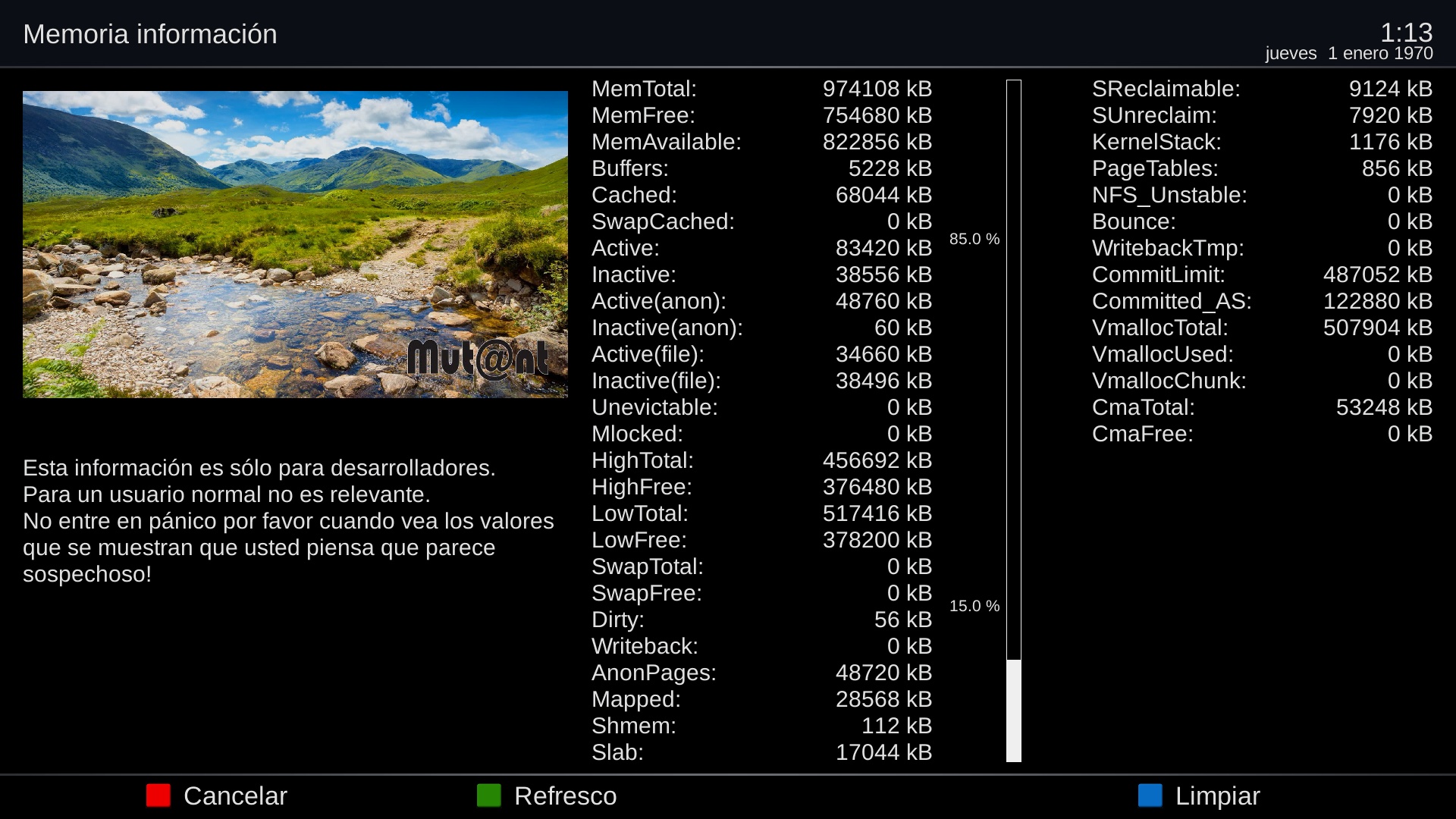Click the Cancelar label
The image size is (1456, 819).
point(235,796)
